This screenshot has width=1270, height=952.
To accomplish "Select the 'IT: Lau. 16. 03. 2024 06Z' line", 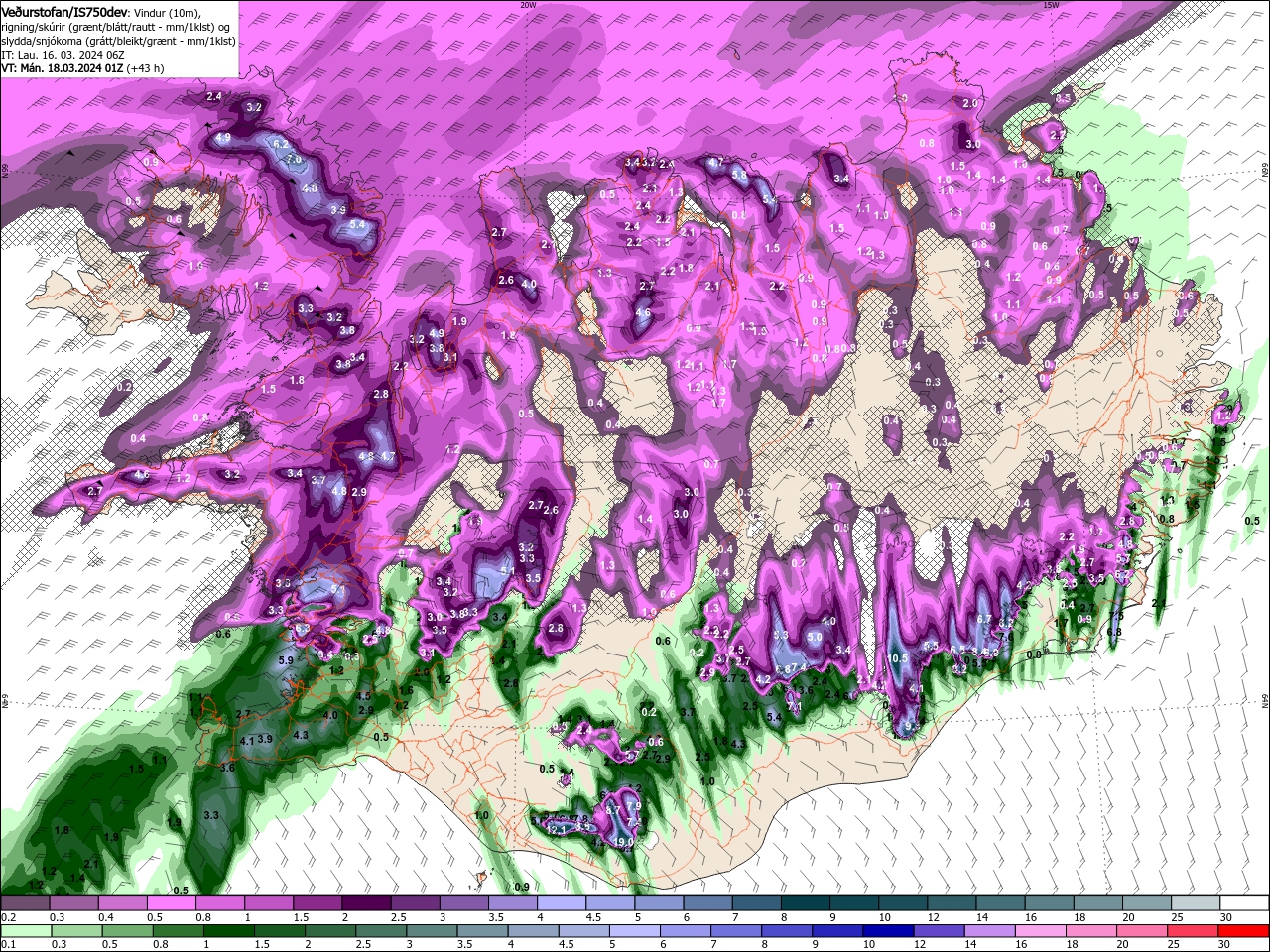I will coord(64,55).
